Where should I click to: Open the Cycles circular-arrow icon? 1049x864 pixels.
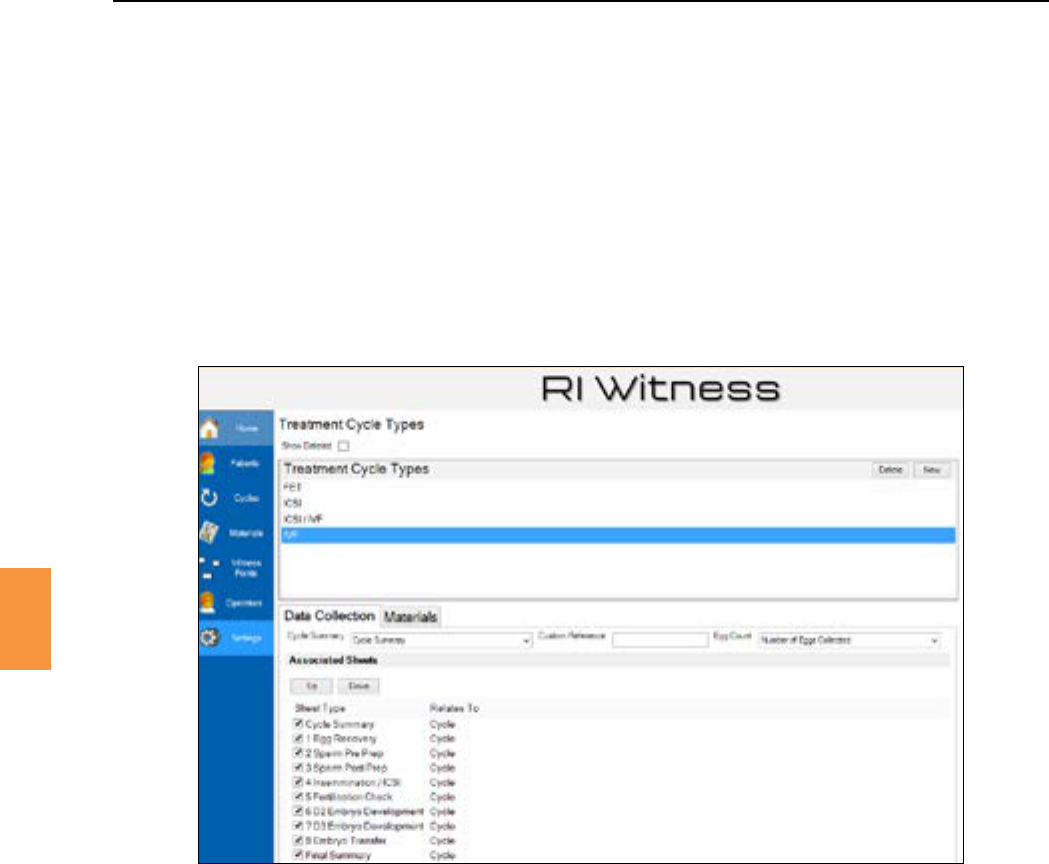tap(209, 498)
